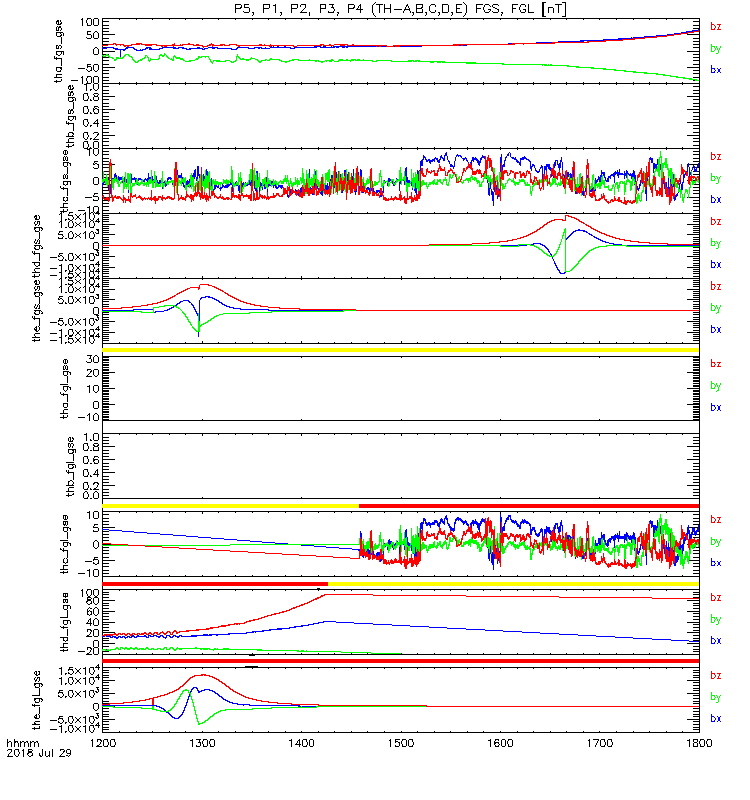Click the thc_fgl_gse y-axis label
The height and width of the screenshot is (800, 750).
[65, 544]
